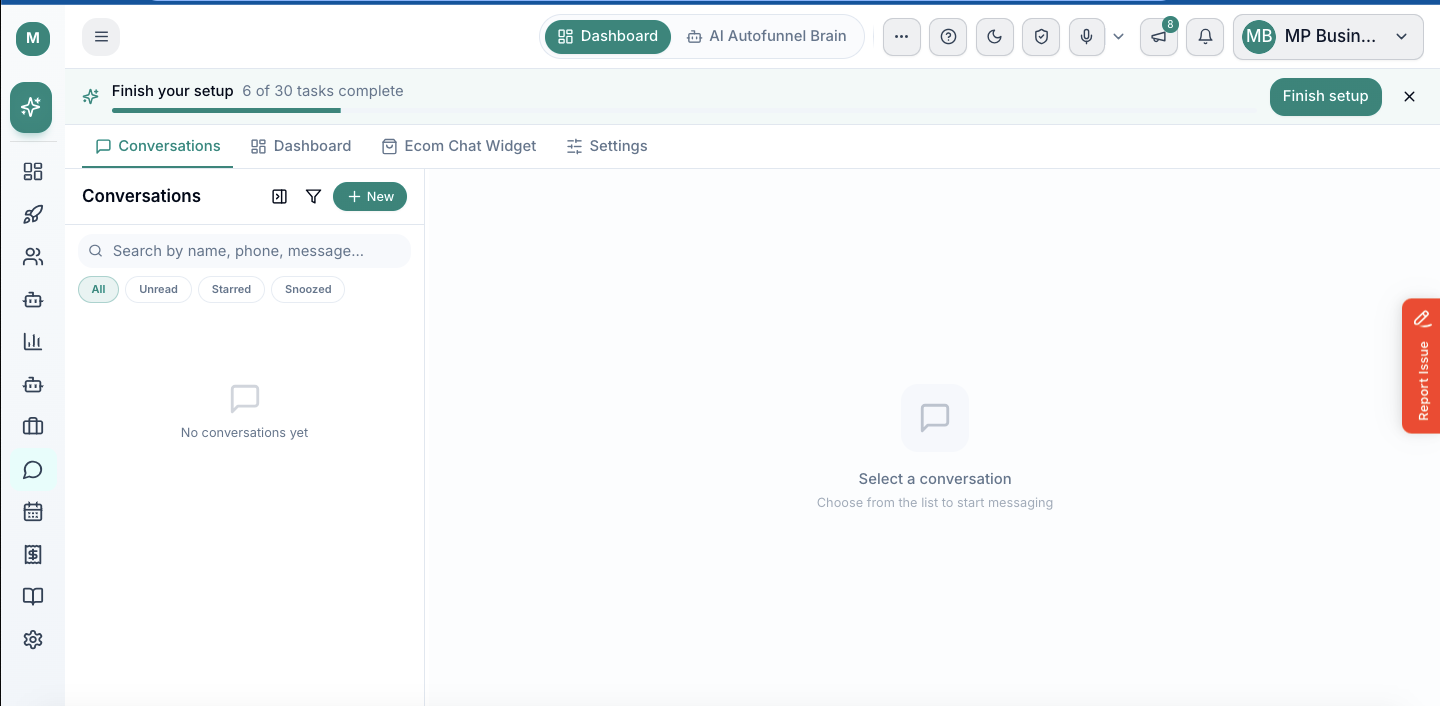Select the Starred filter chip

[x=231, y=289]
